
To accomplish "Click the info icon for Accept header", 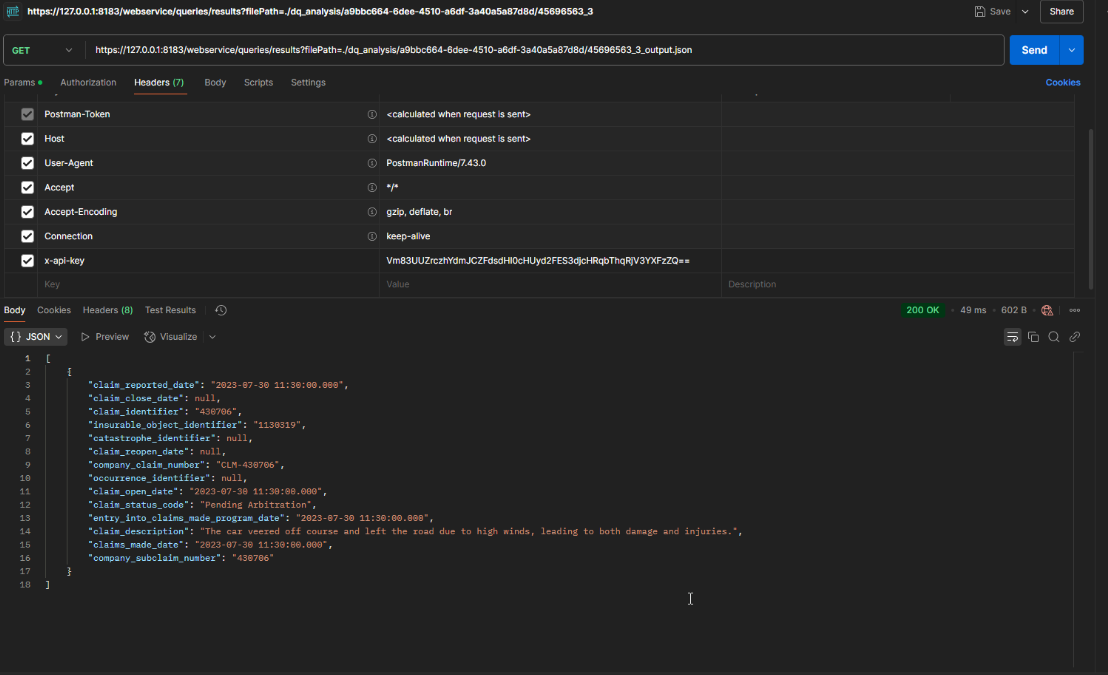I will click(x=372, y=187).
